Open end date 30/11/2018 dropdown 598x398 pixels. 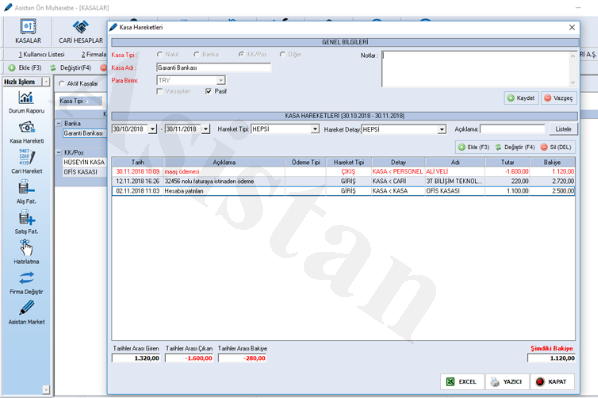point(206,129)
